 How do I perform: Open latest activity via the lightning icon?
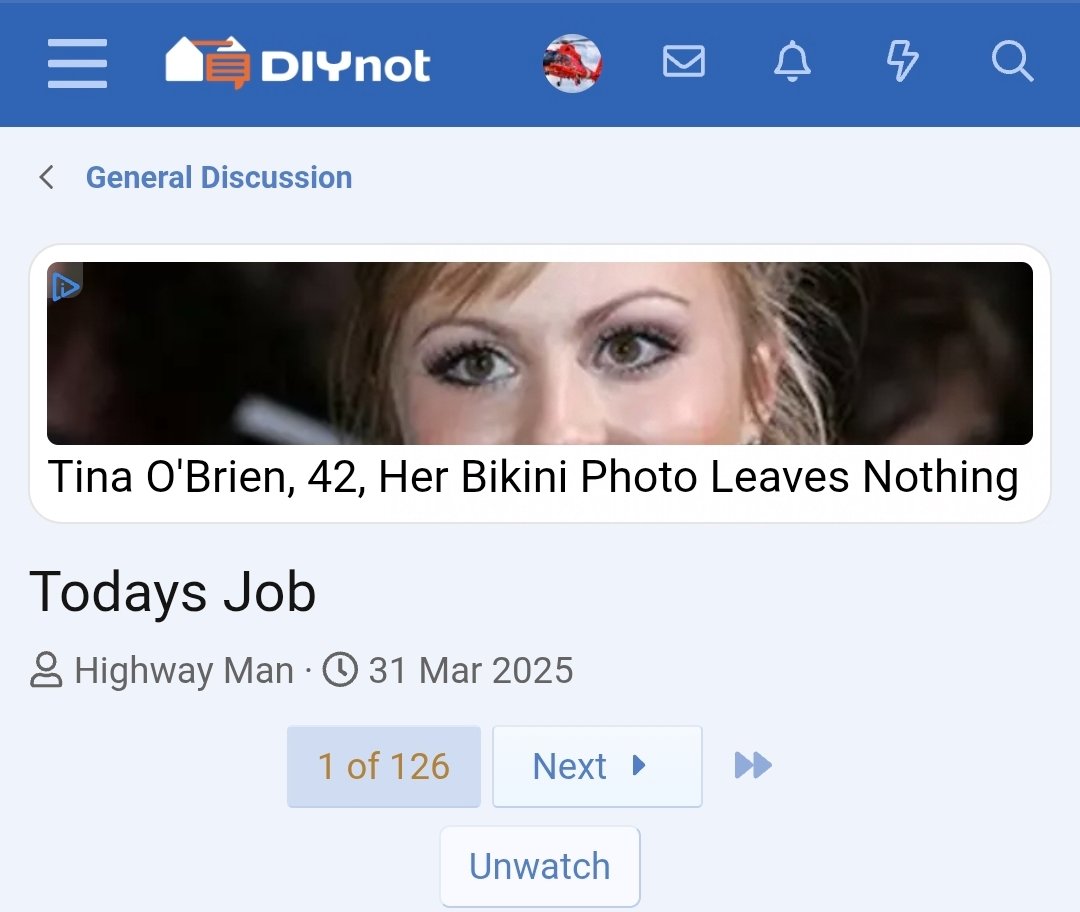point(901,63)
